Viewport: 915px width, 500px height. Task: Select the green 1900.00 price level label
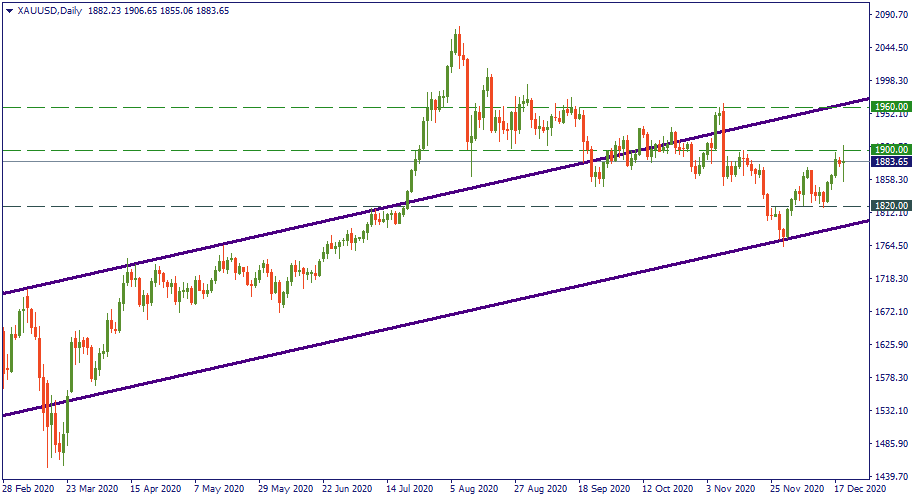[889, 150]
